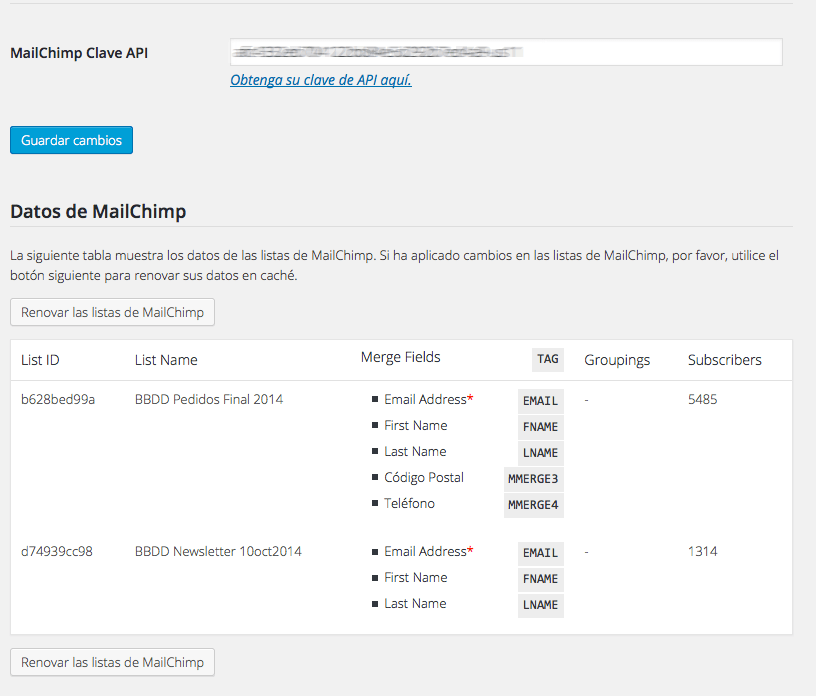Screen dimensions: 816x696
Task: Click the Código Postal merge field
Action: coord(424,477)
